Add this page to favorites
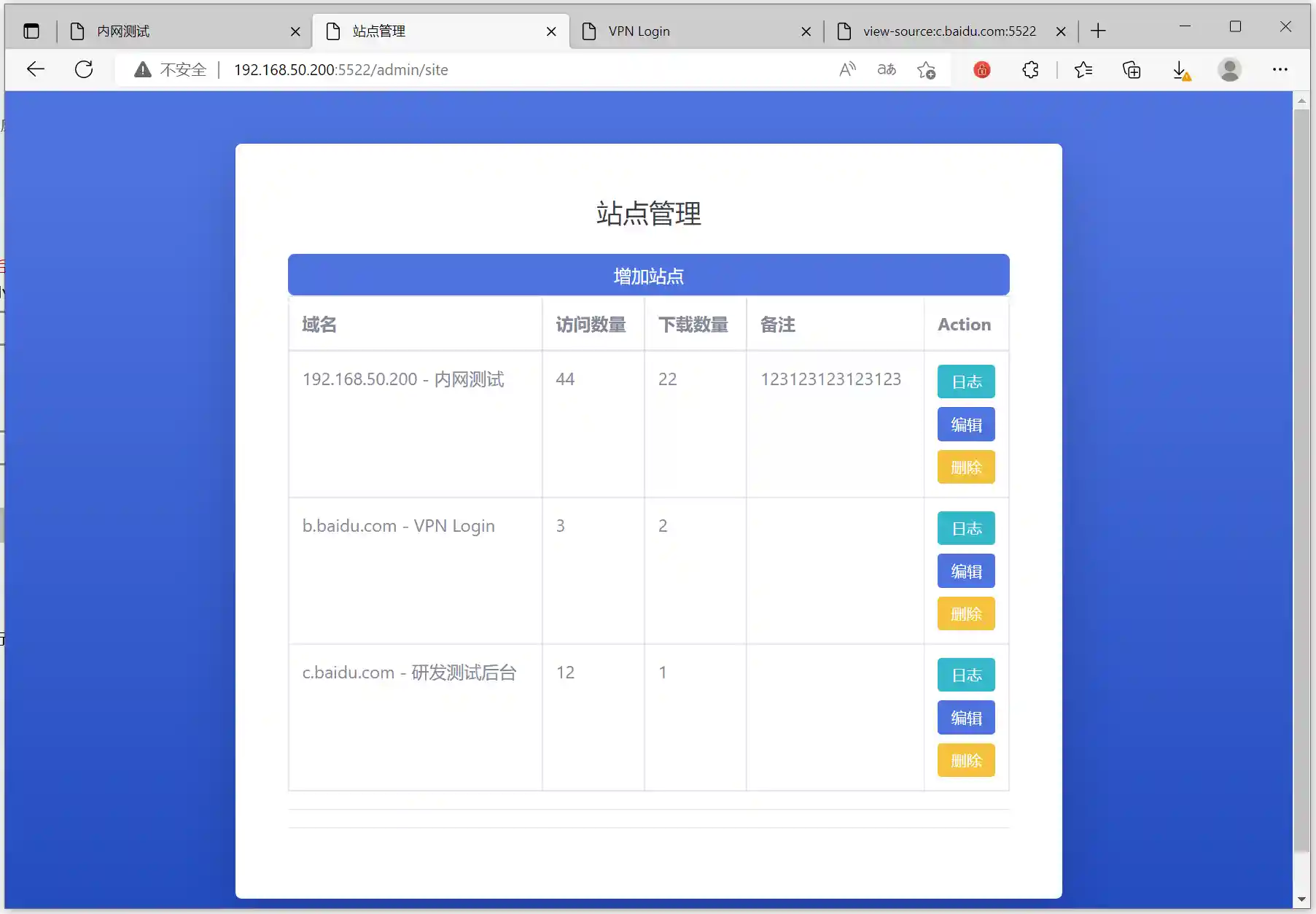Screen dimensions: 1316x914 [x=926, y=69]
